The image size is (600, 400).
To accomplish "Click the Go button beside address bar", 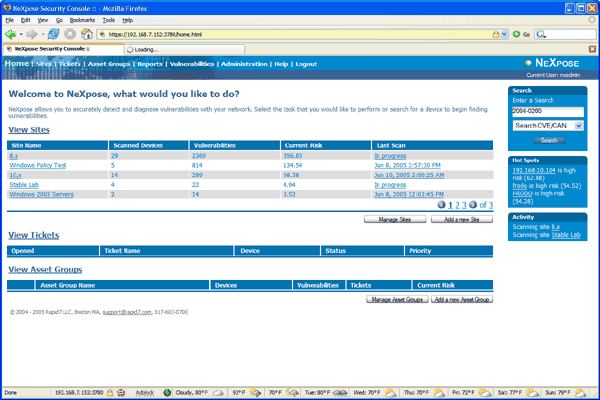I will 518,33.
